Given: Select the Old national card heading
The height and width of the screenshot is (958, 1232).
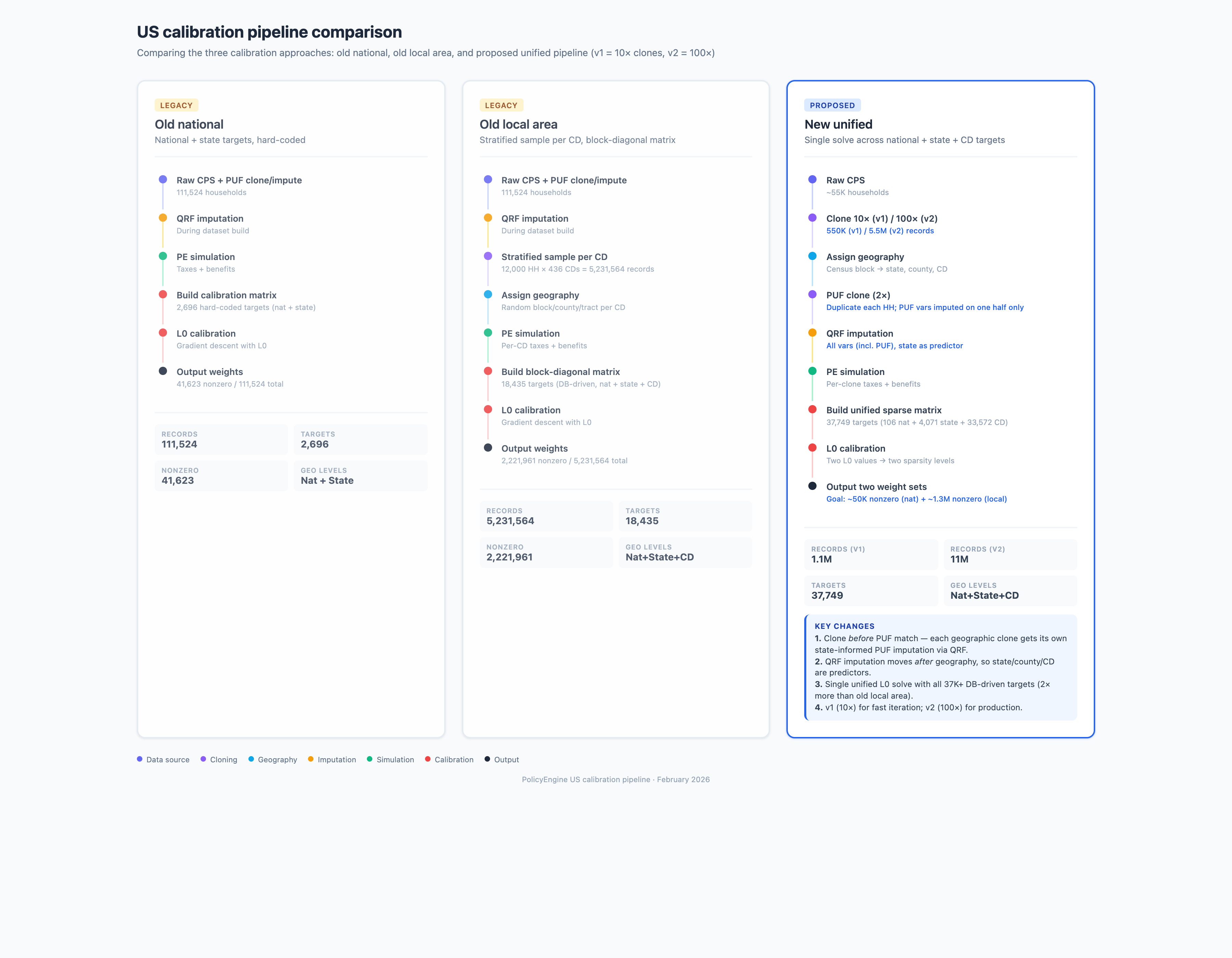Looking at the screenshot, I should click(x=189, y=125).
